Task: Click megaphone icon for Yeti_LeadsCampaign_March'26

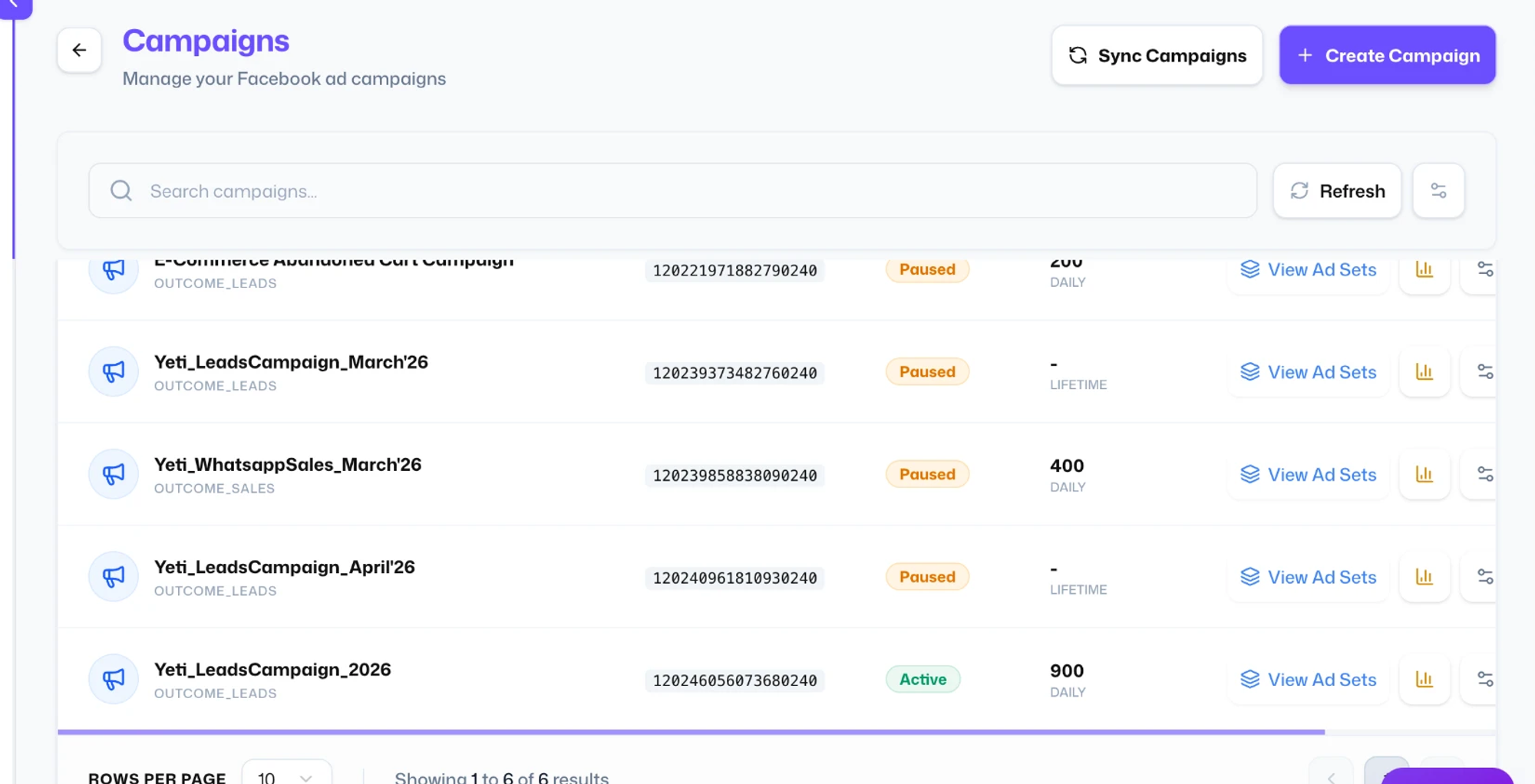Action: [x=114, y=372]
